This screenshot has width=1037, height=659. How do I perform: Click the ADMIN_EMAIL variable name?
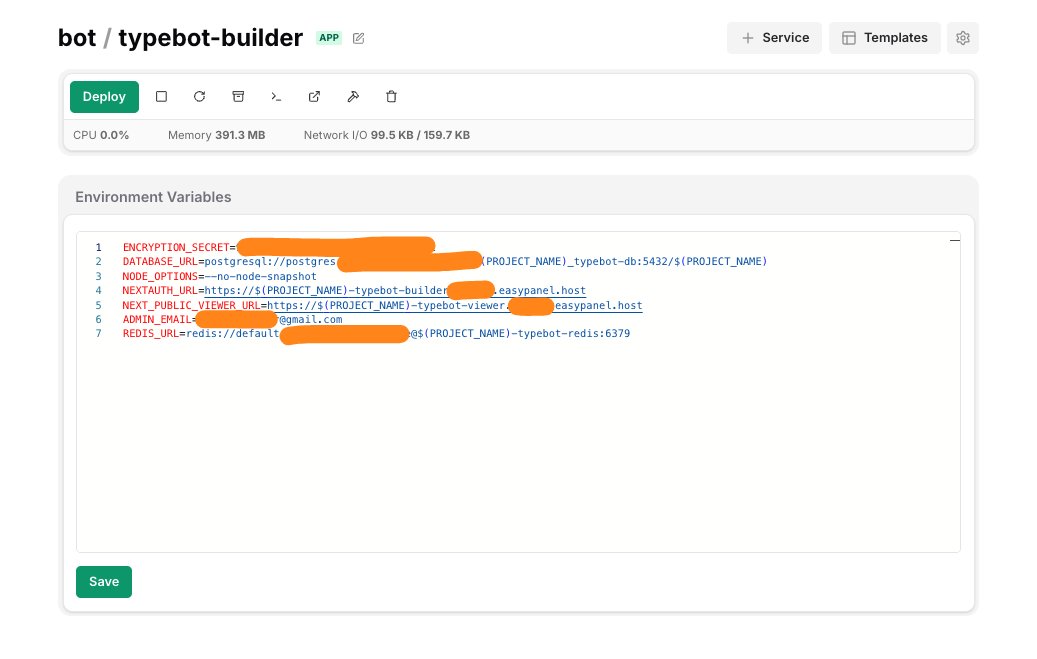(157, 320)
